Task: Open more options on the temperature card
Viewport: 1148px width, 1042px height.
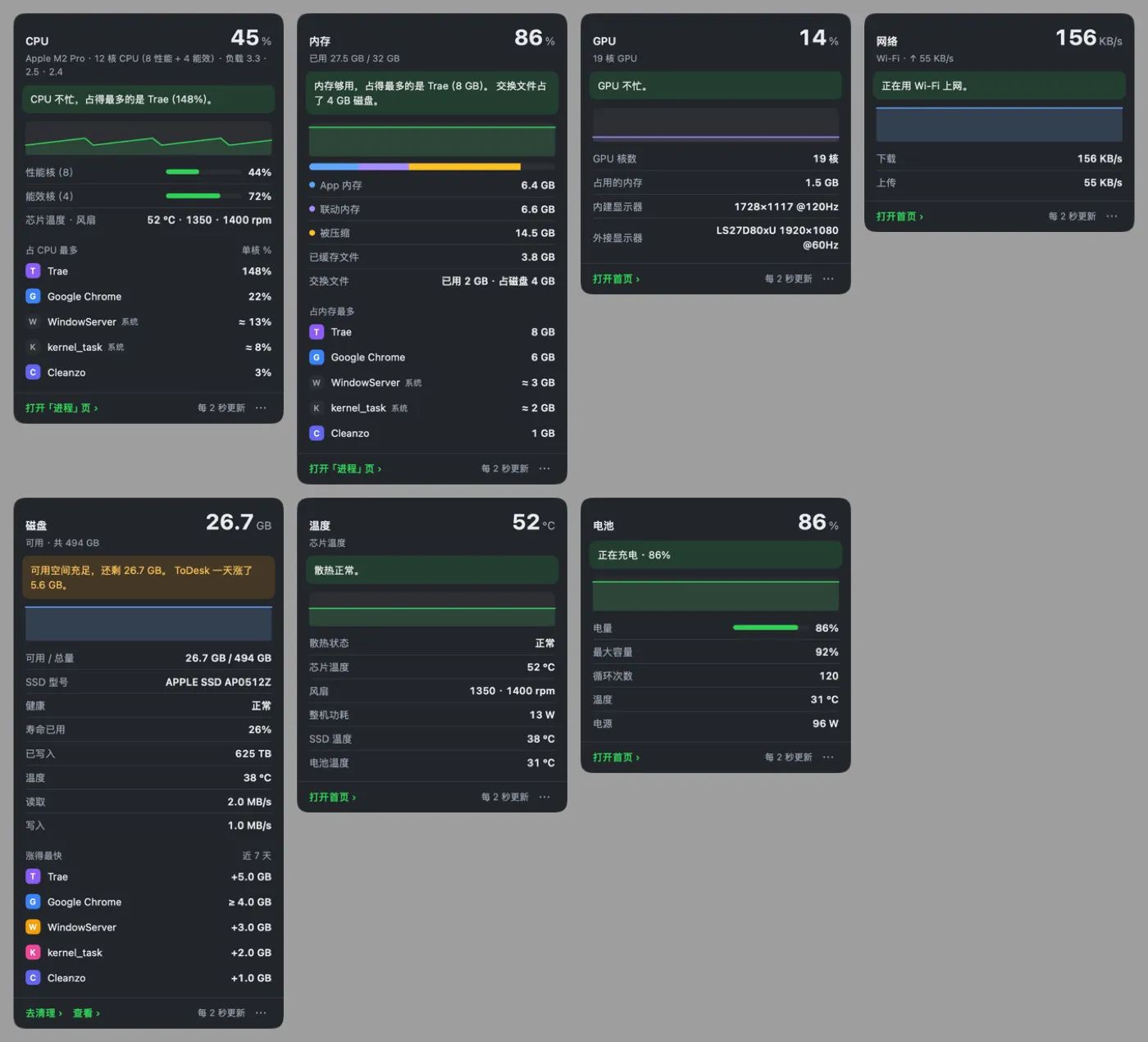Action: [x=544, y=797]
